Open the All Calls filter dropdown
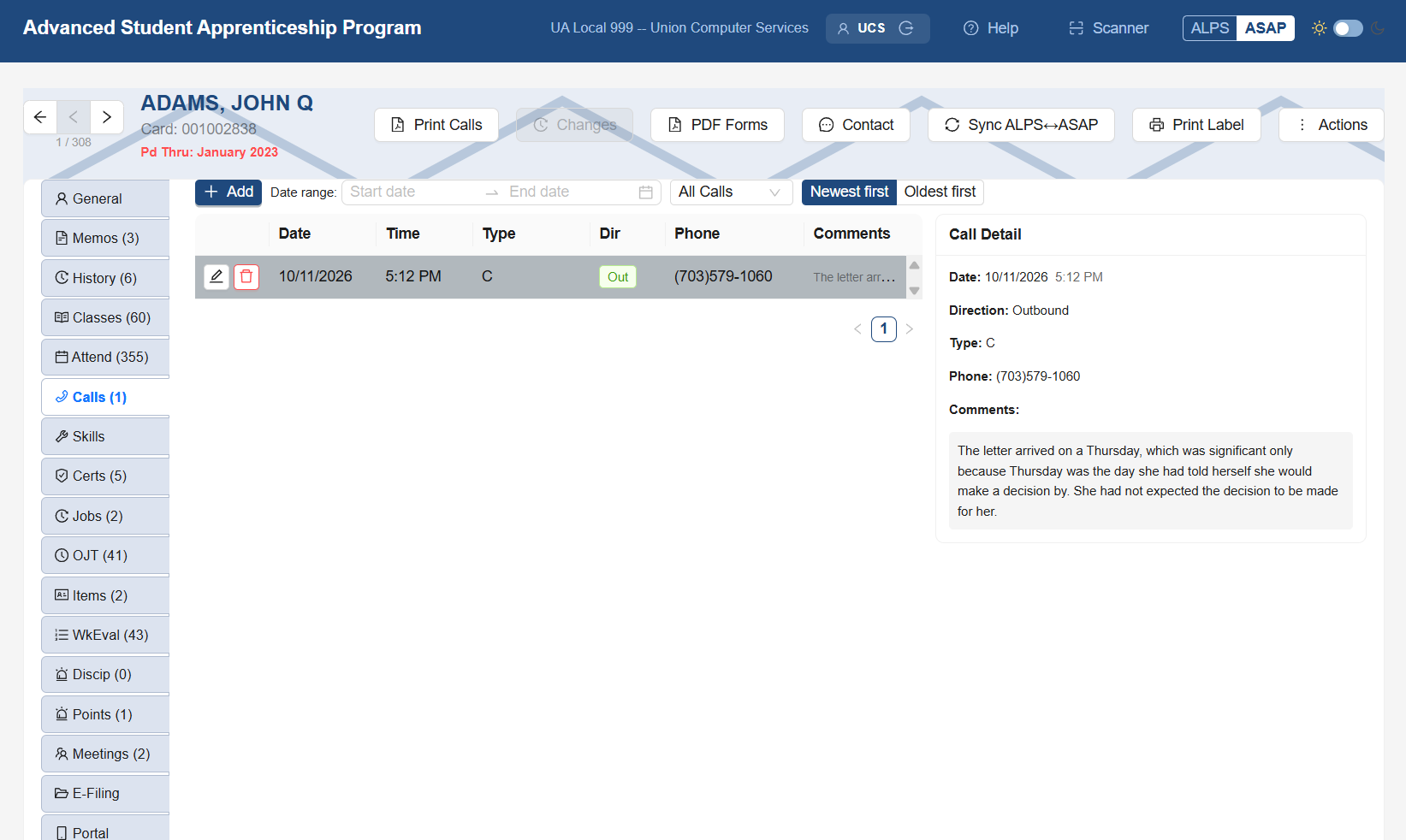This screenshot has height=840, width=1406. [731, 192]
